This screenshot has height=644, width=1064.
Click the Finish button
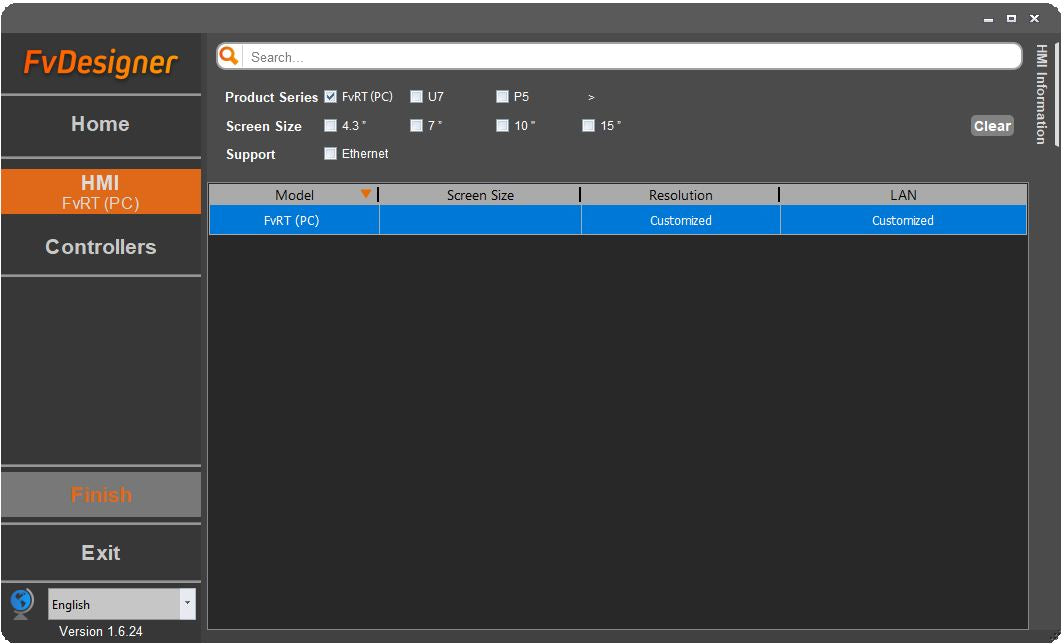101,495
